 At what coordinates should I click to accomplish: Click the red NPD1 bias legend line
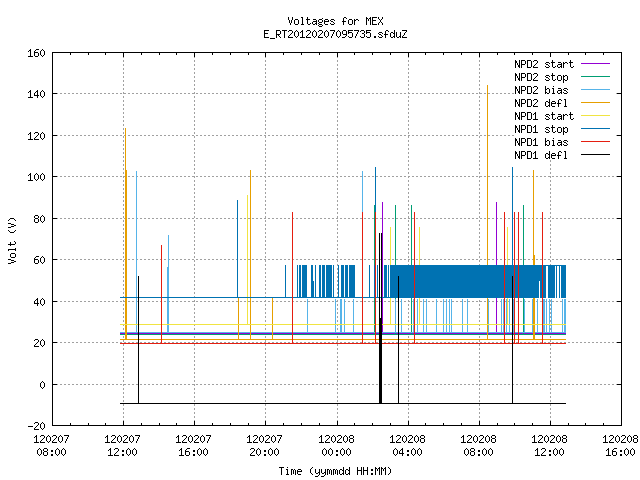(x=595, y=142)
